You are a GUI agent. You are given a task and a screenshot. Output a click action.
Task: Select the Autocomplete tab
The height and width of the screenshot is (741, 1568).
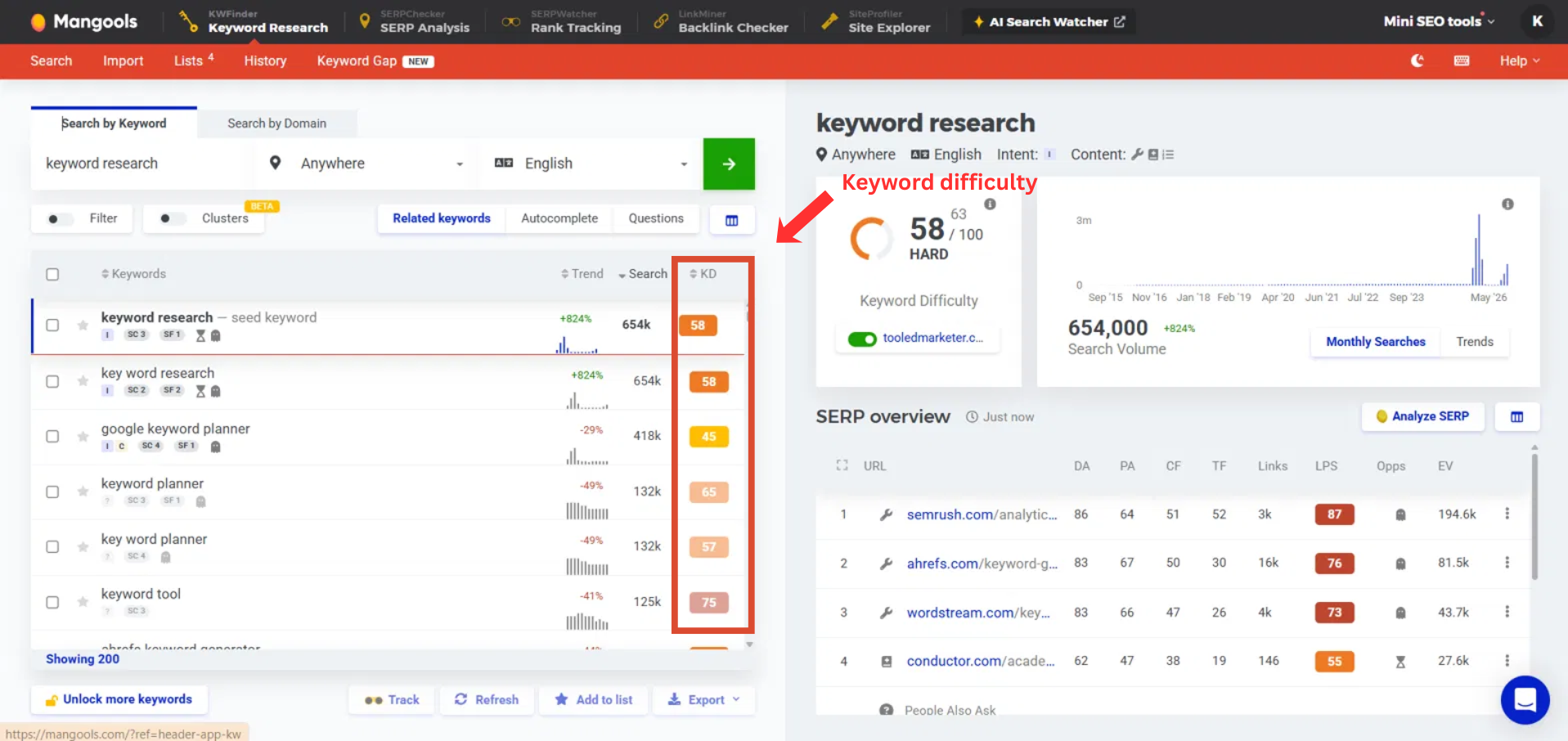coord(559,218)
